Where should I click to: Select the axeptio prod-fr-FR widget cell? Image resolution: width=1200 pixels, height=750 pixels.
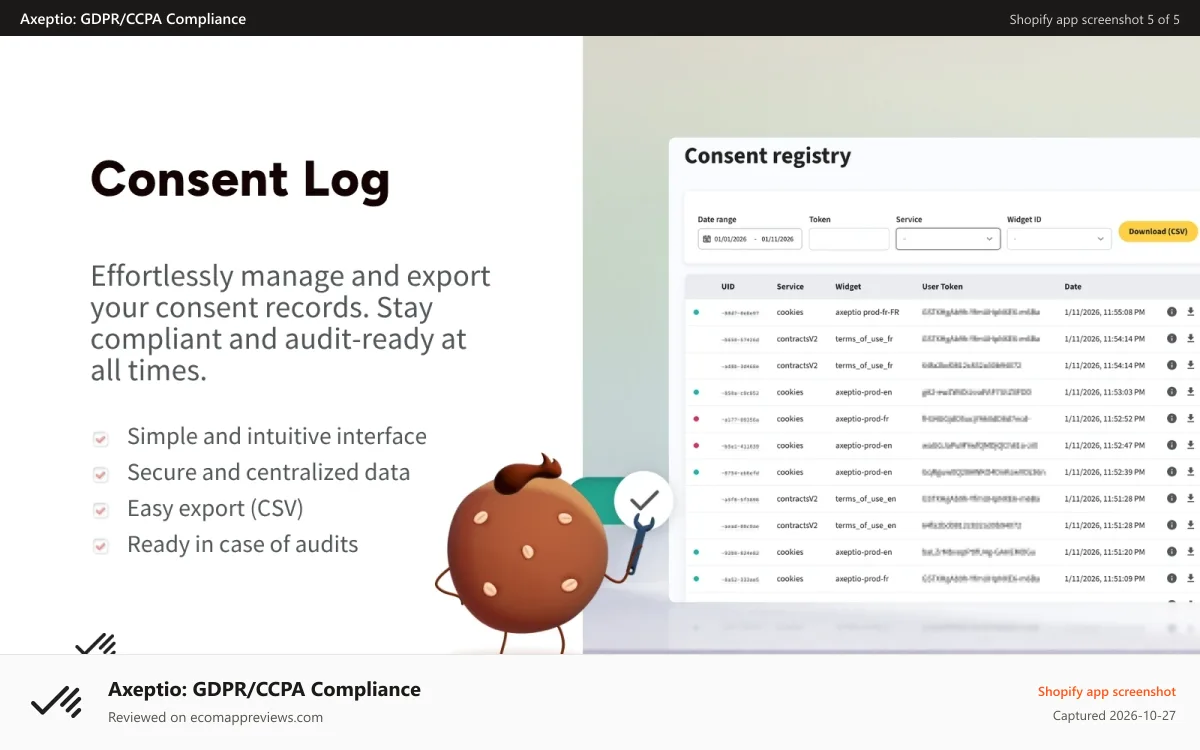coord(867,312)
